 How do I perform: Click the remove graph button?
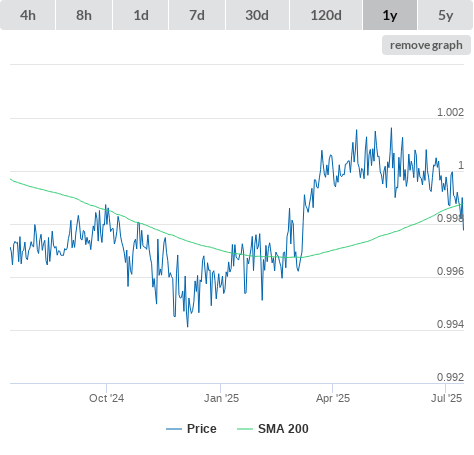click(x=426, y=45)
